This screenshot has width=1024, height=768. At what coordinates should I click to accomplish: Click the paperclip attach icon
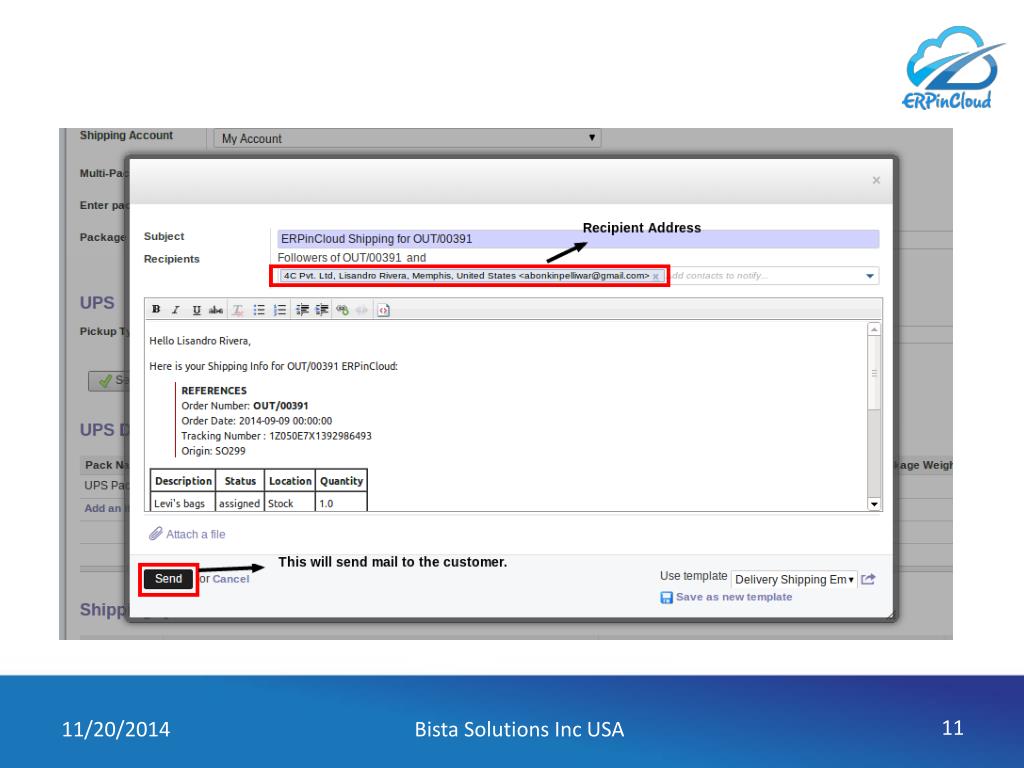tap(155, 534)
